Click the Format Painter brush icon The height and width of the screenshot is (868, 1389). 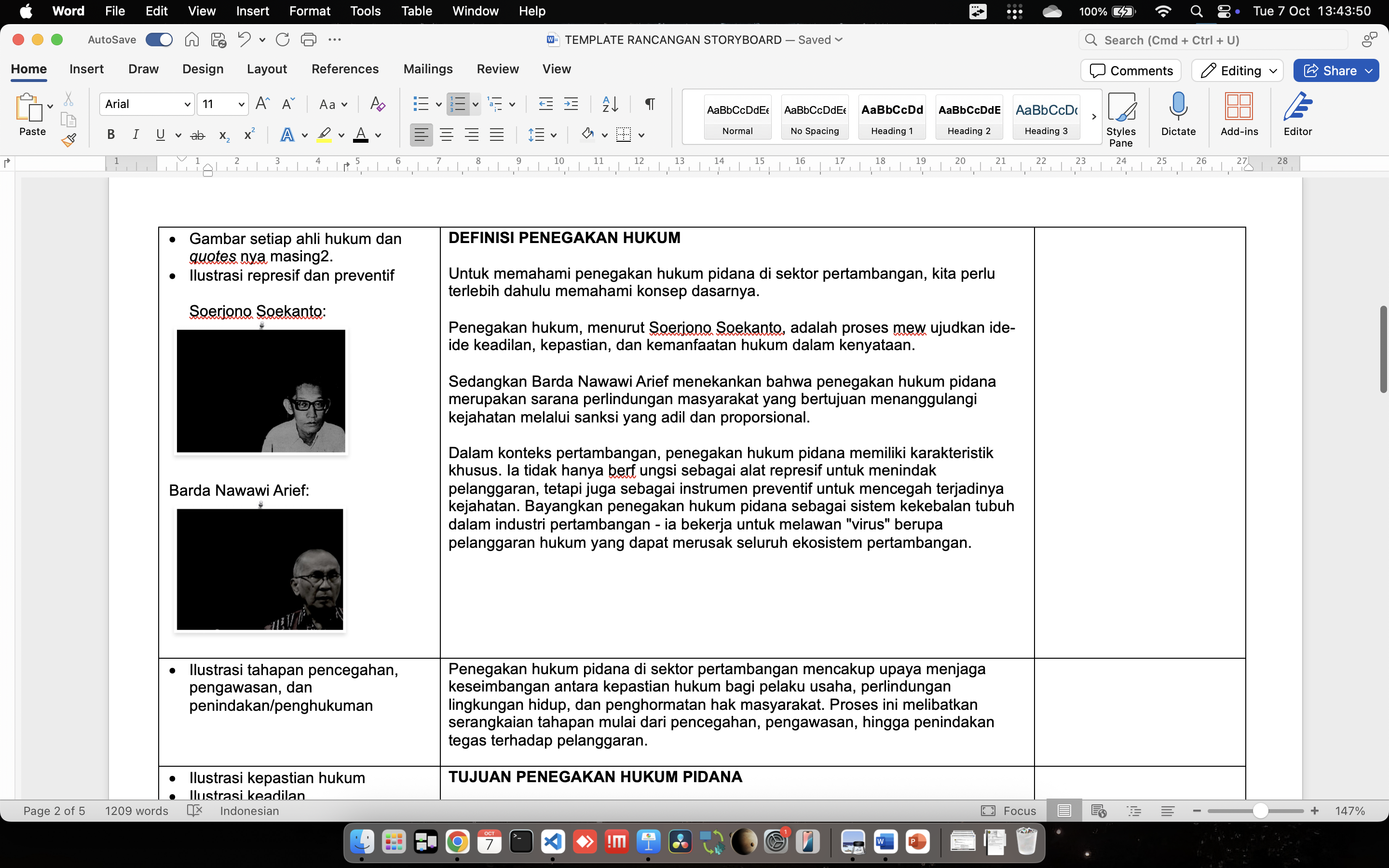click(x=69, y=140)
